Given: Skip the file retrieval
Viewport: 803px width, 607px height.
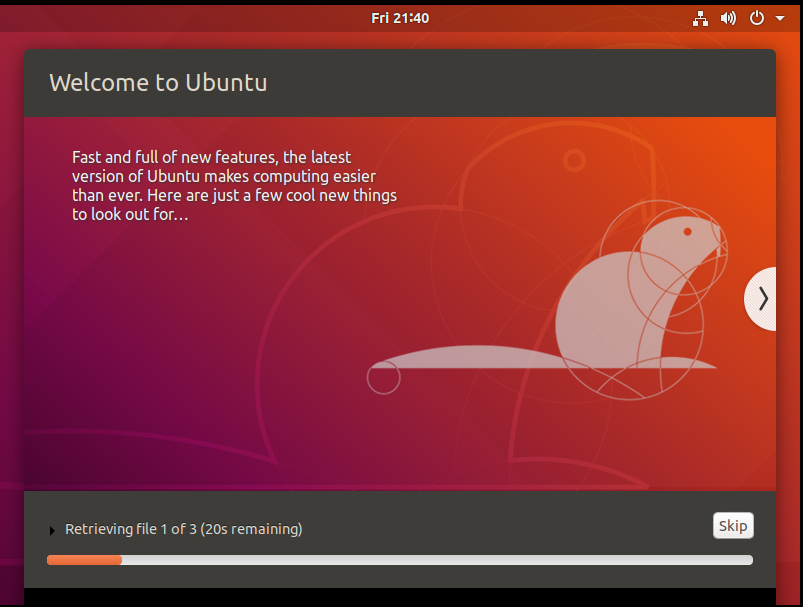Looking at the screenshot, I should (733, 526).
